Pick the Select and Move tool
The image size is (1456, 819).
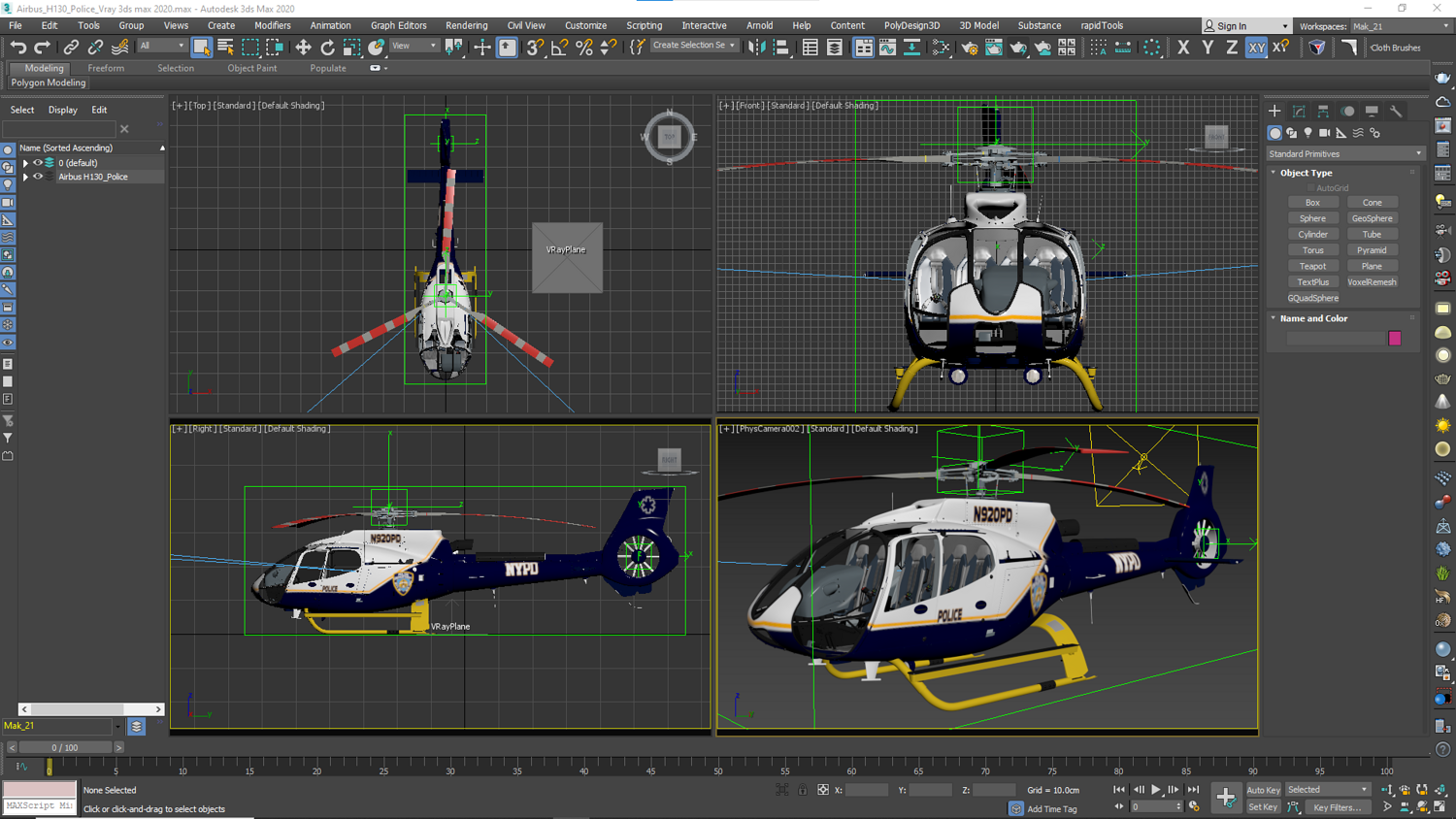pos(303,47)
